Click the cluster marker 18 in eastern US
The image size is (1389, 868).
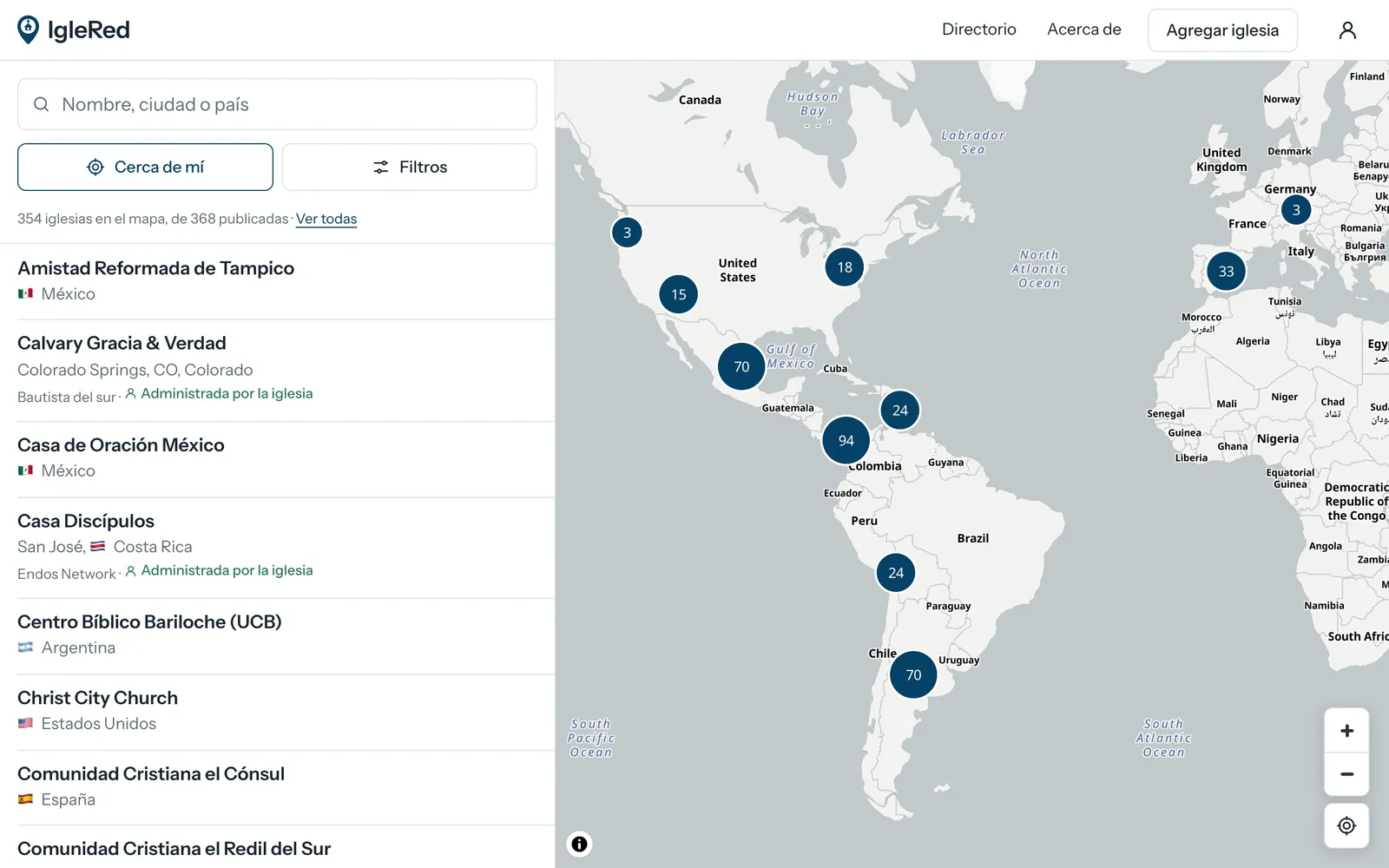[x=845, y=267]
